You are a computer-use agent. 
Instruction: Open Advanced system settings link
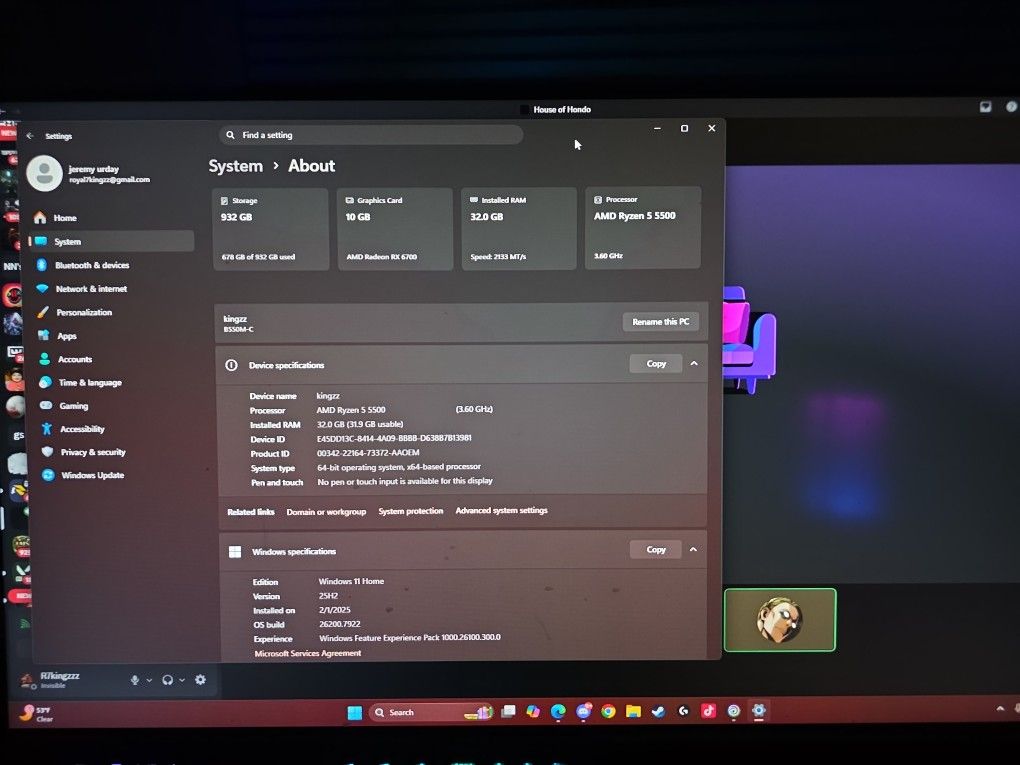click(501, 511)
